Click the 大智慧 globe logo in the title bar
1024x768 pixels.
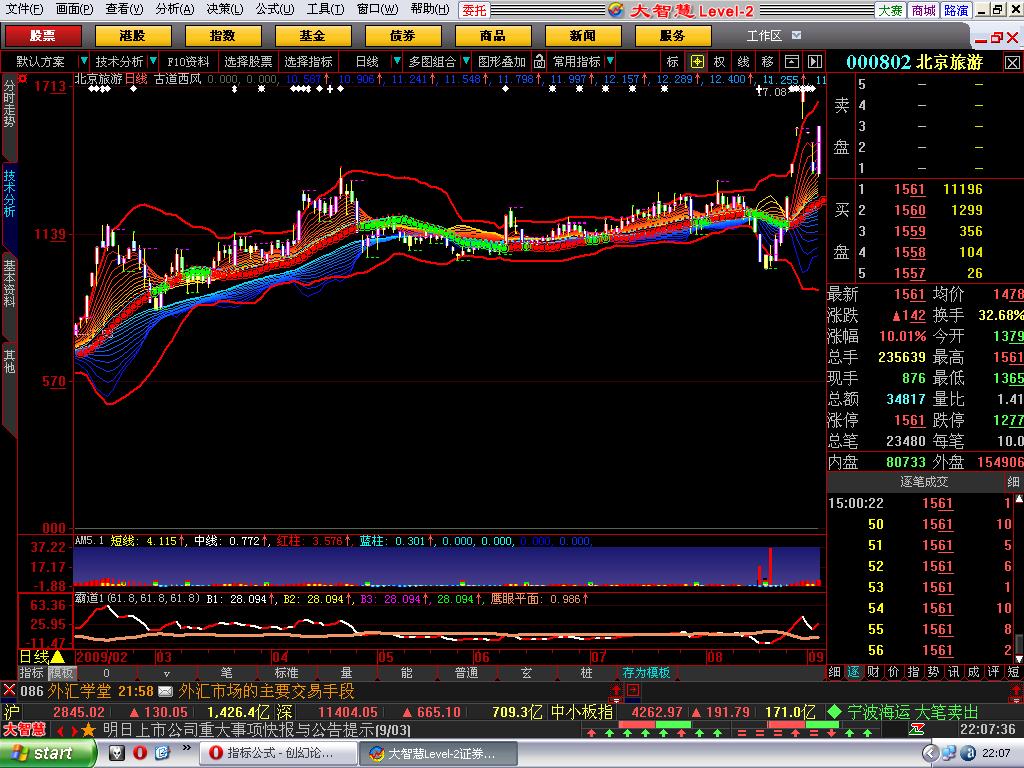pyautogui.click(x=615, y=9)
